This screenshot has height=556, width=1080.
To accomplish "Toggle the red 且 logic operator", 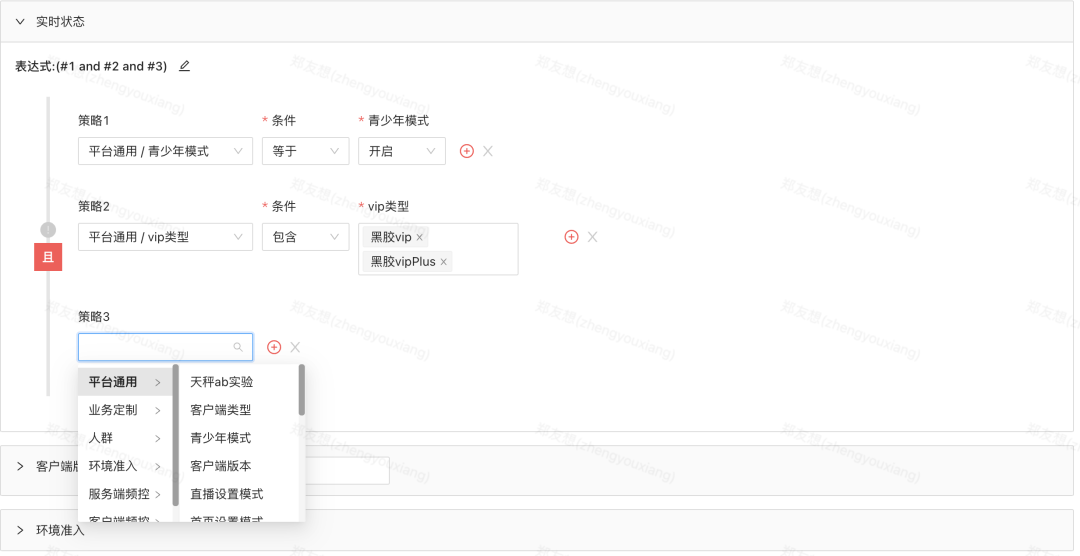I will [48, 257].
